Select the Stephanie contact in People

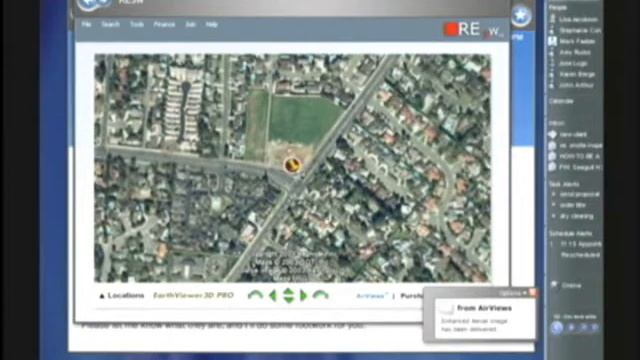580,30
